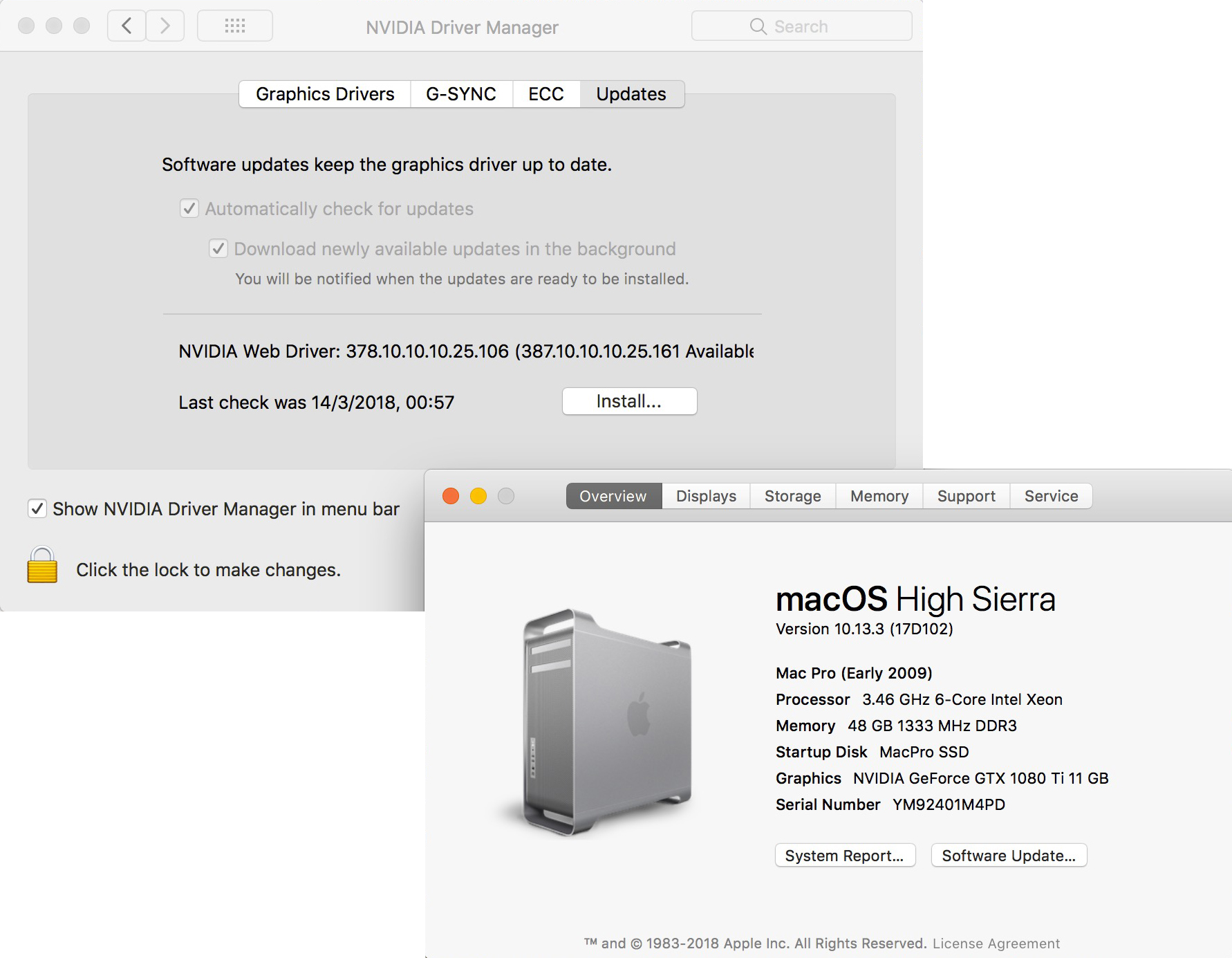Click the Install... button for the web driver
Screen dimensions: 1232x958
629,401
